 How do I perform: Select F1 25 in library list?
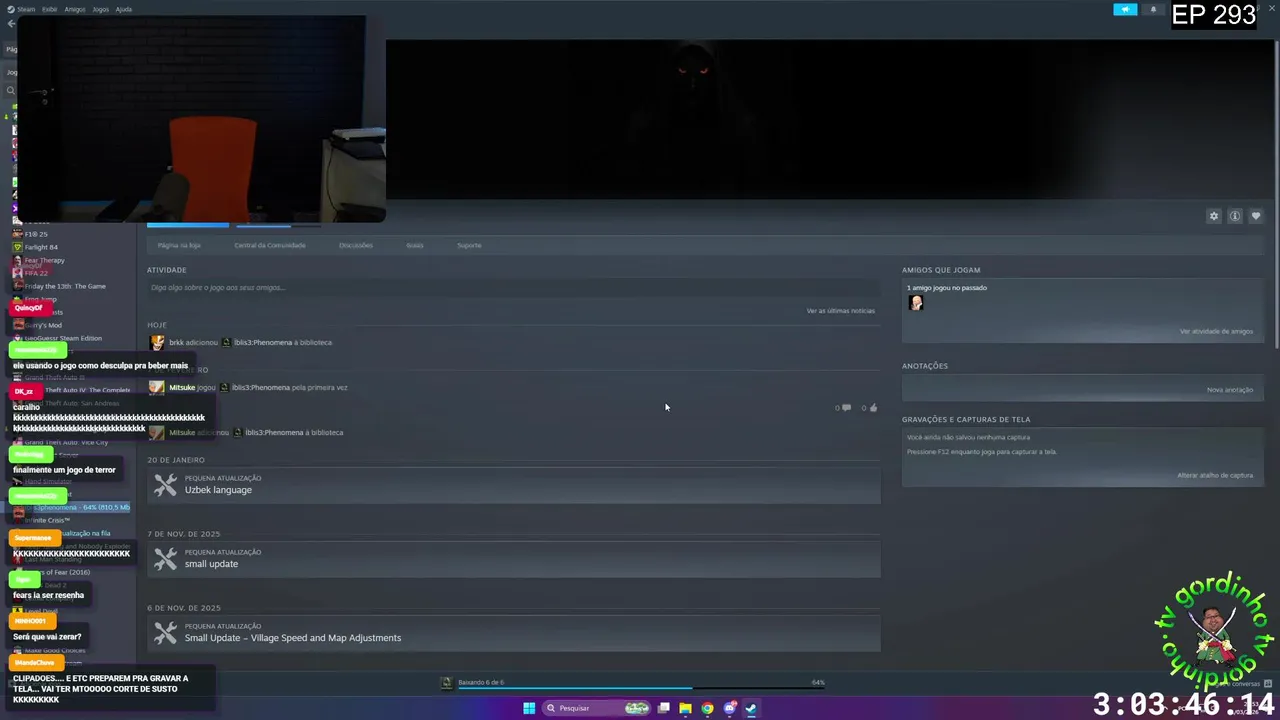click(x=36, y=234)
